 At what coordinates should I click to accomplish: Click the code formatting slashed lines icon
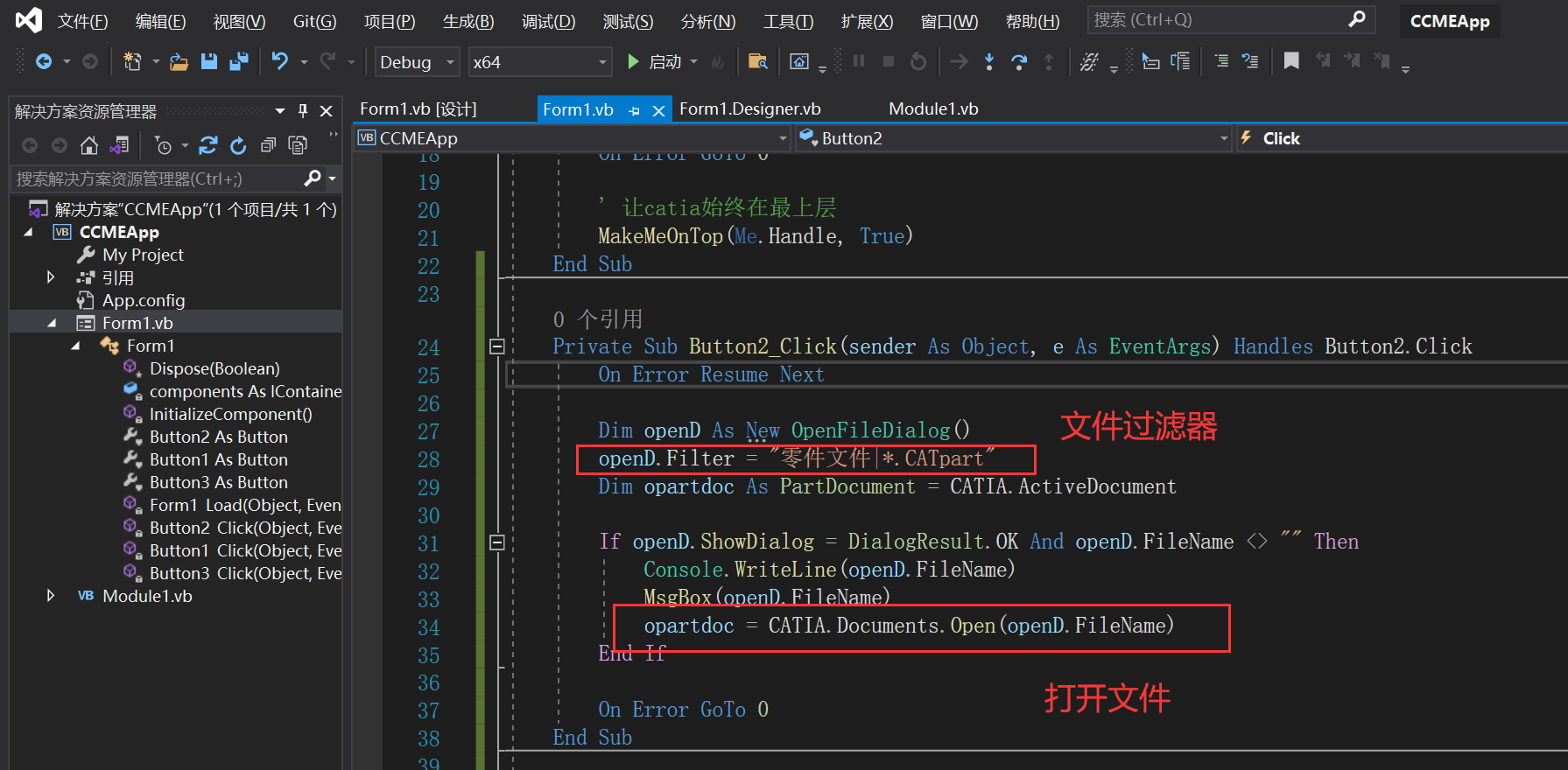tap(1089, 61)
